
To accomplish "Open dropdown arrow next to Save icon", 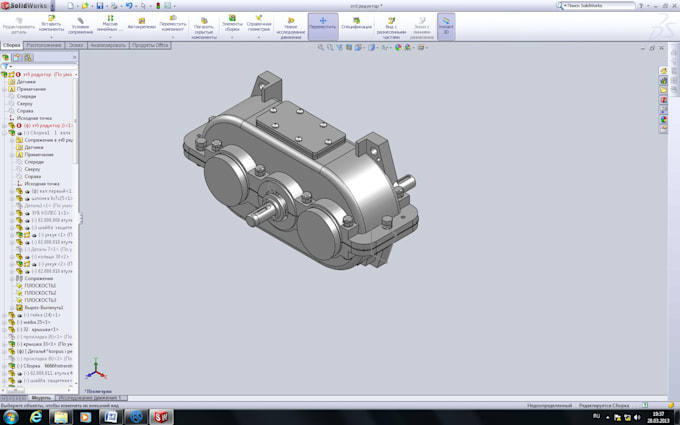I will tap(106, 6).
